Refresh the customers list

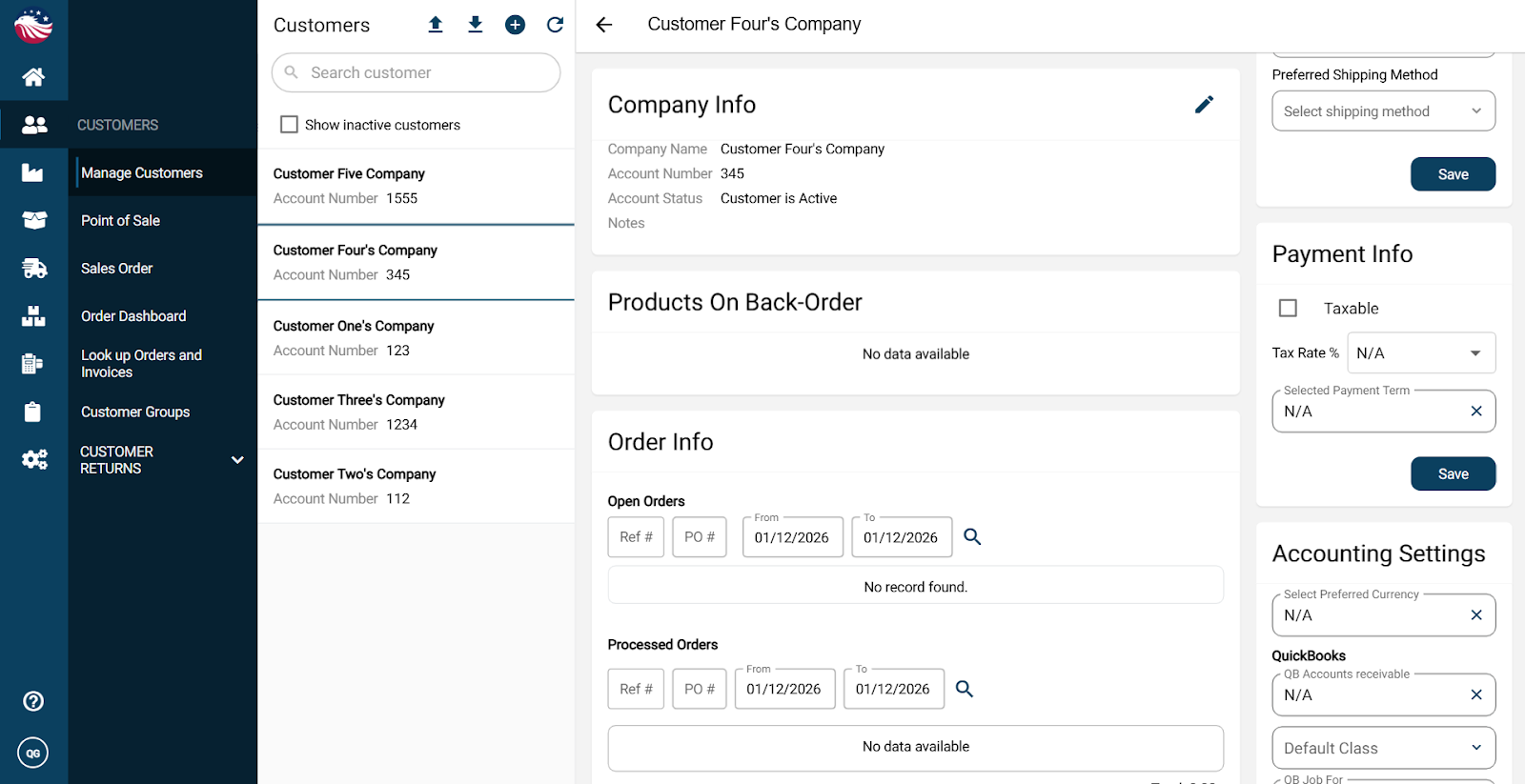555,25
